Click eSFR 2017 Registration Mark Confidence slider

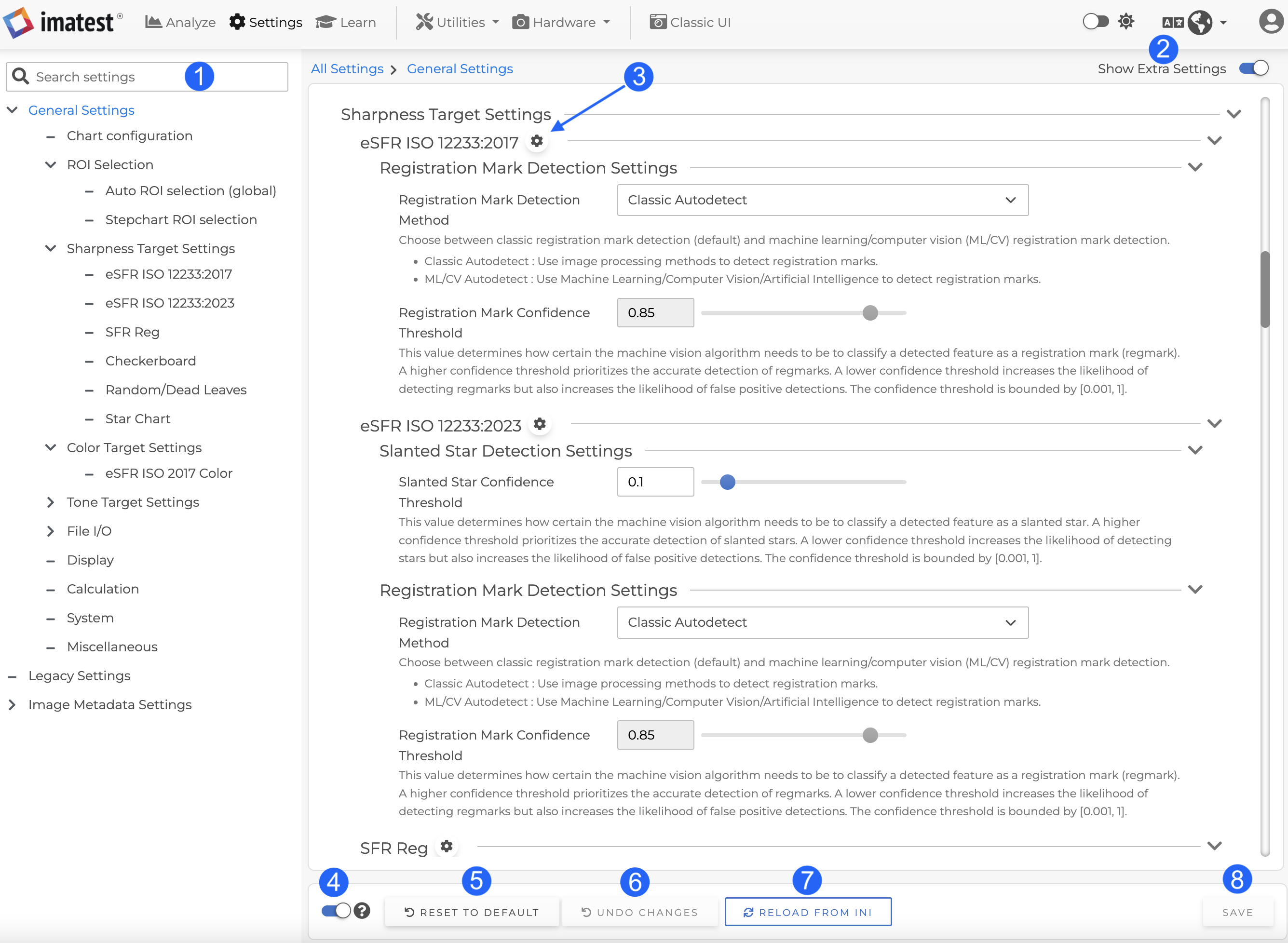pos(870,313)
